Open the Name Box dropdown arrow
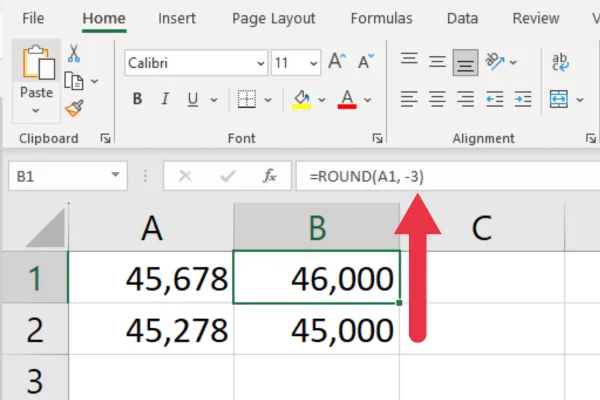This screenshot has width=600, height=400. click(115, 175)
